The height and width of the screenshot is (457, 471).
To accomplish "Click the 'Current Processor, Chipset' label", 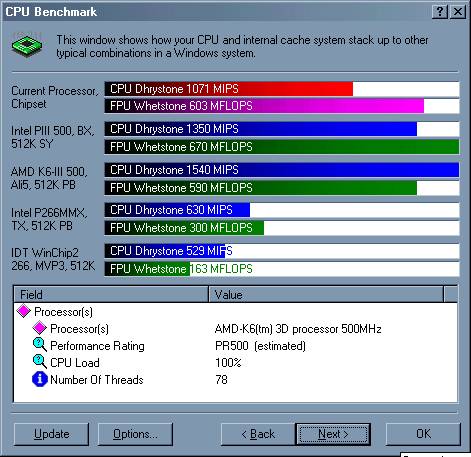I will [x=55, y=97].
